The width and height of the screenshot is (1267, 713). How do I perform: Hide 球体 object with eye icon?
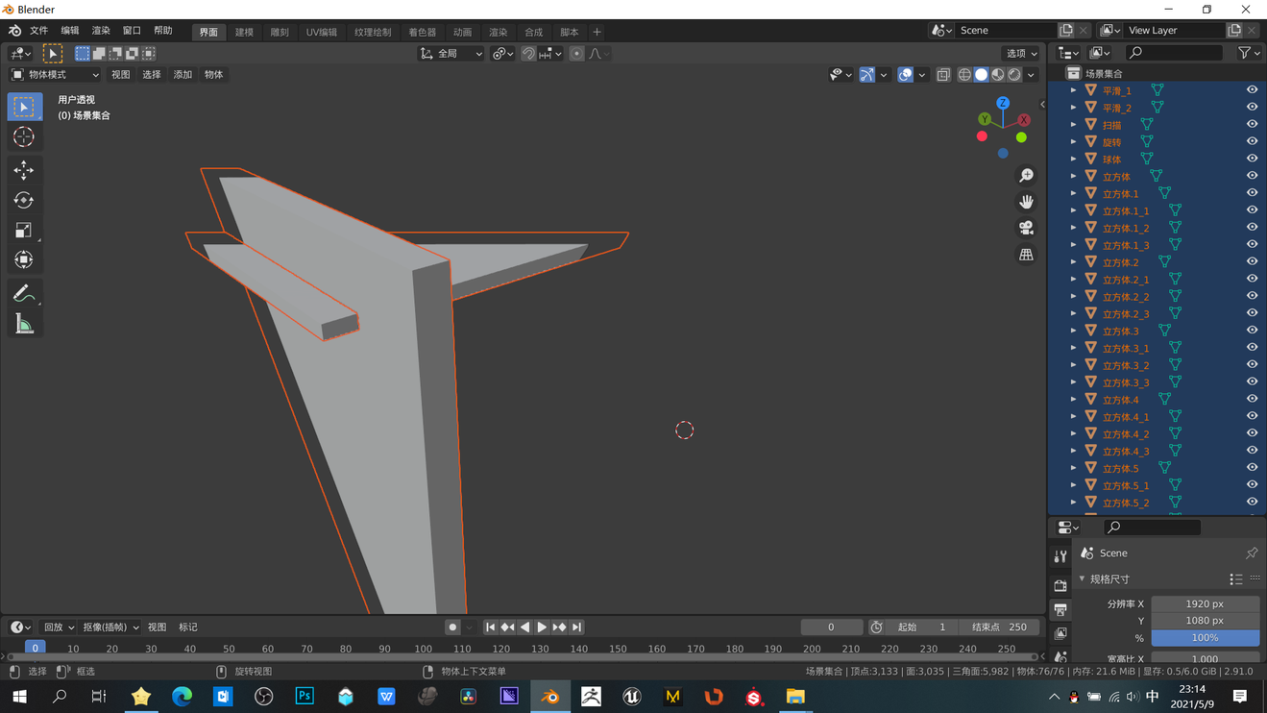(x=1251, y=159)
